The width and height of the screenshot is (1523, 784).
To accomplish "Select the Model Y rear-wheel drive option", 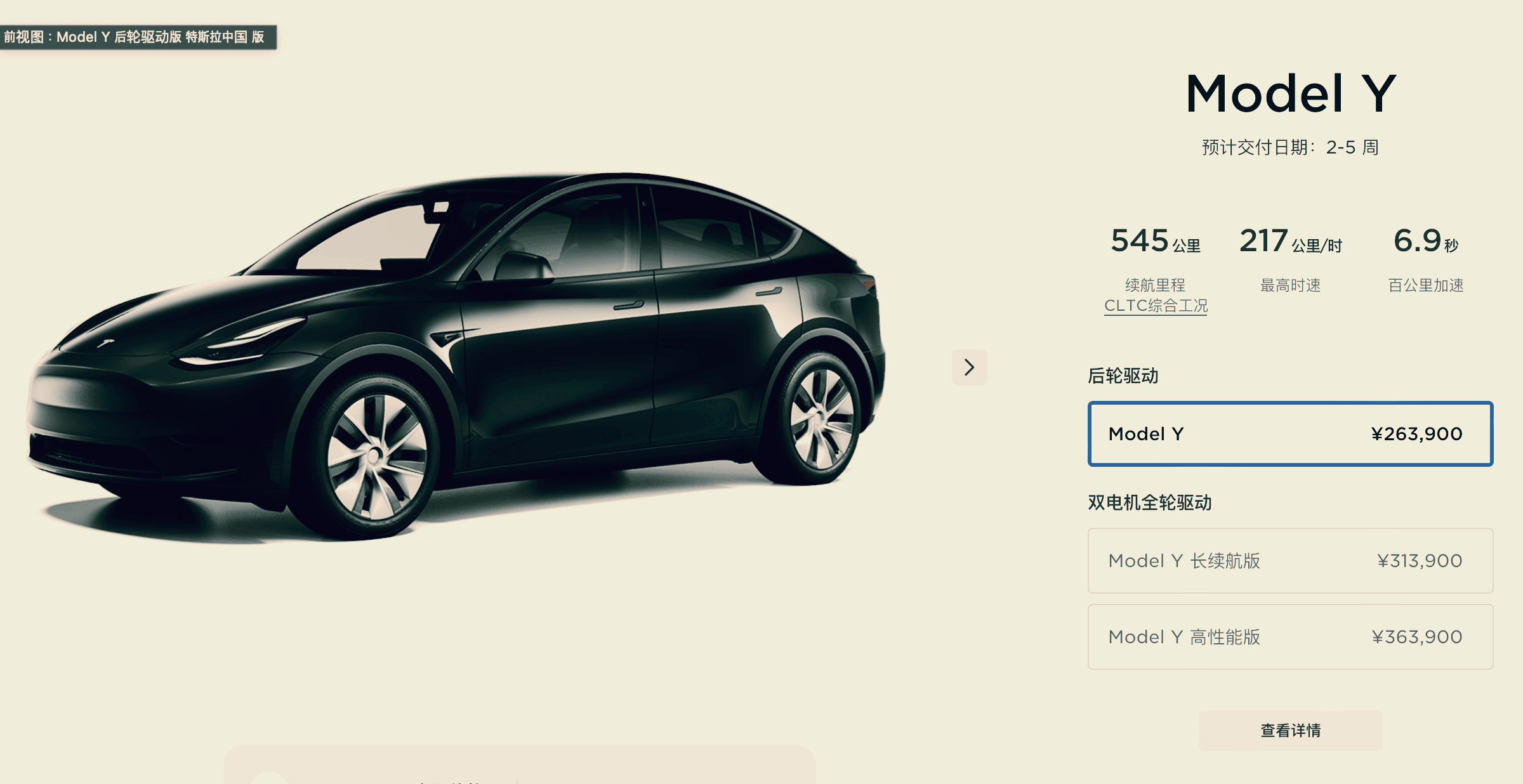I will pyautogui.click(x=1290, y=434).
